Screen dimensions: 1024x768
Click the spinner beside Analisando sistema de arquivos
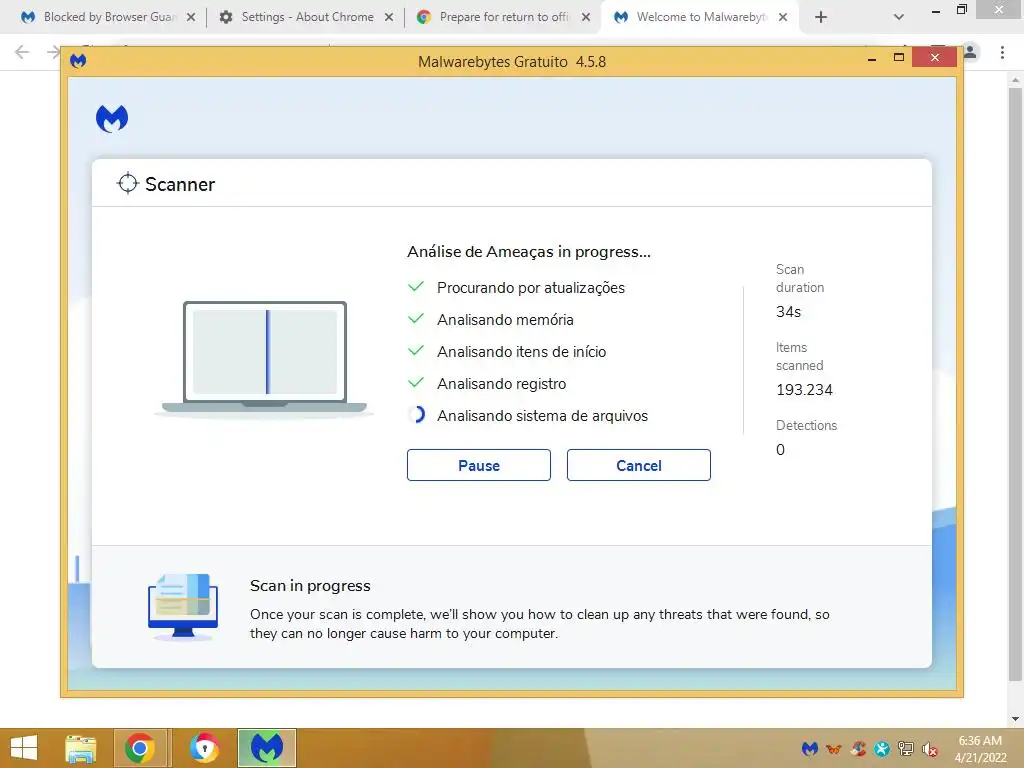(417, 415)
